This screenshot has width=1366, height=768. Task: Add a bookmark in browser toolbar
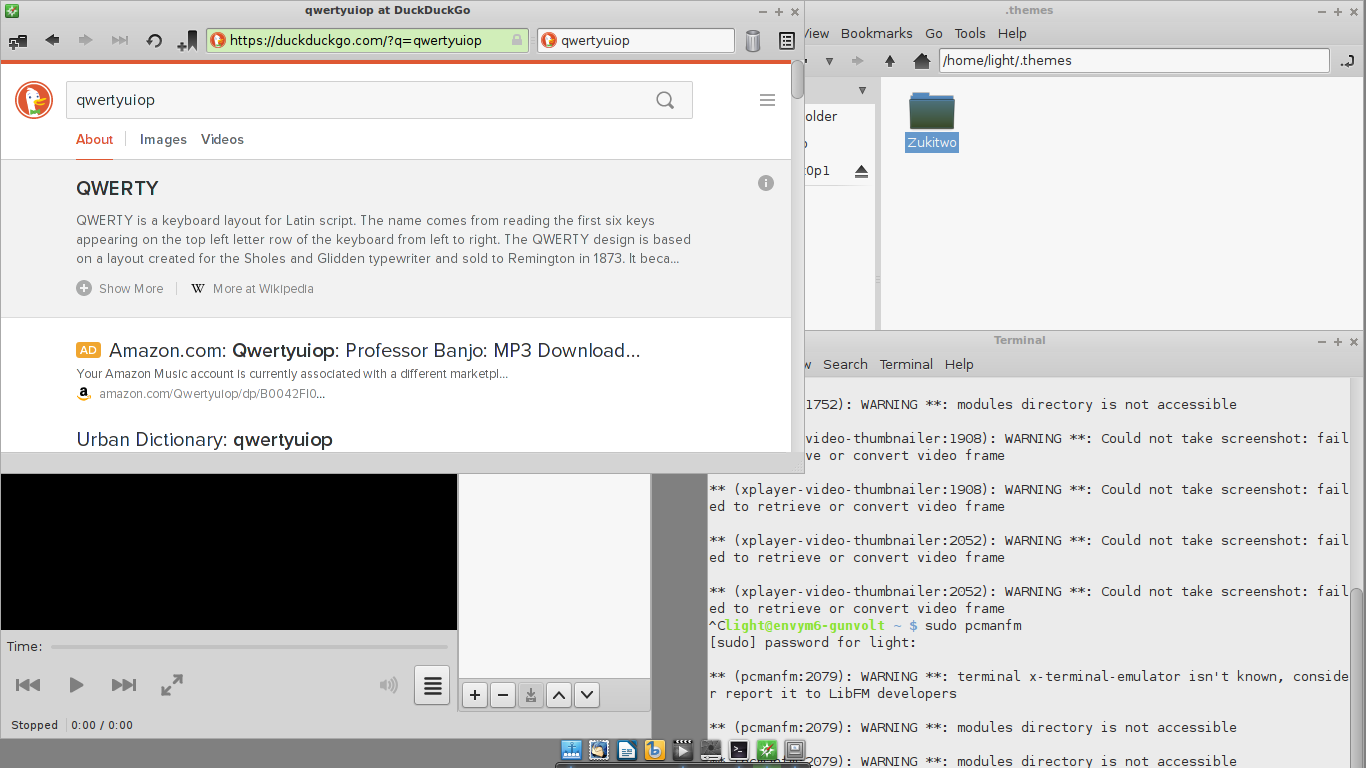[x=188, y=41]
